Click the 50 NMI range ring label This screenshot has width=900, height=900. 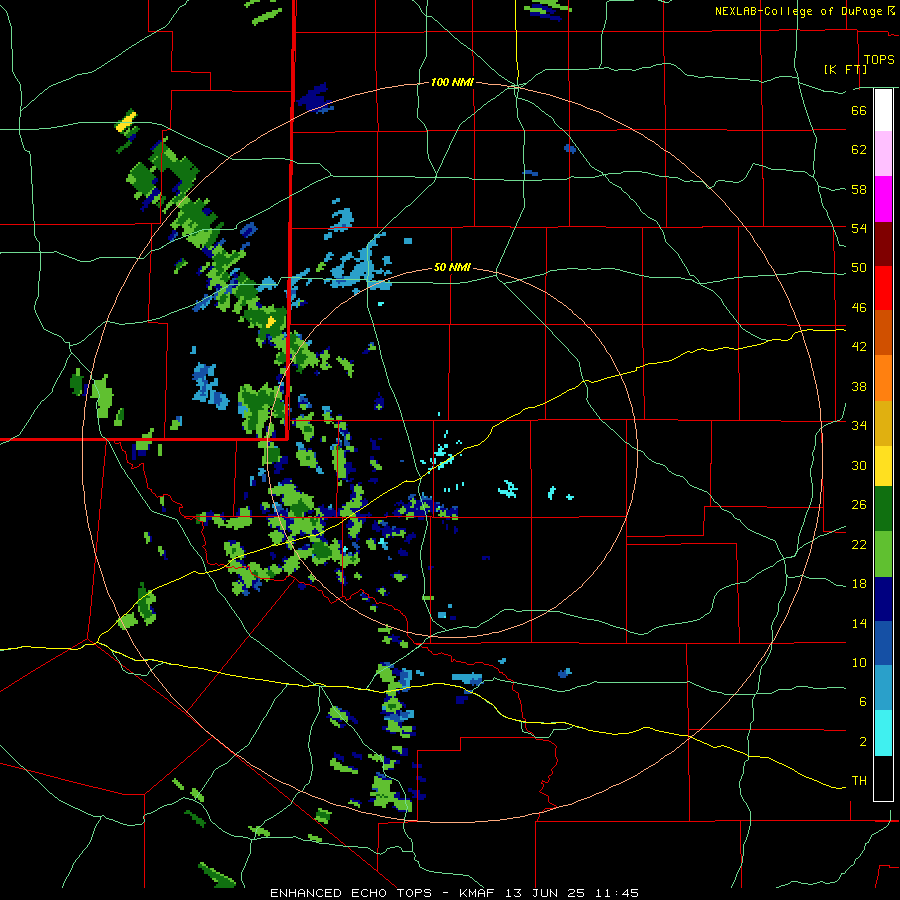452,267
